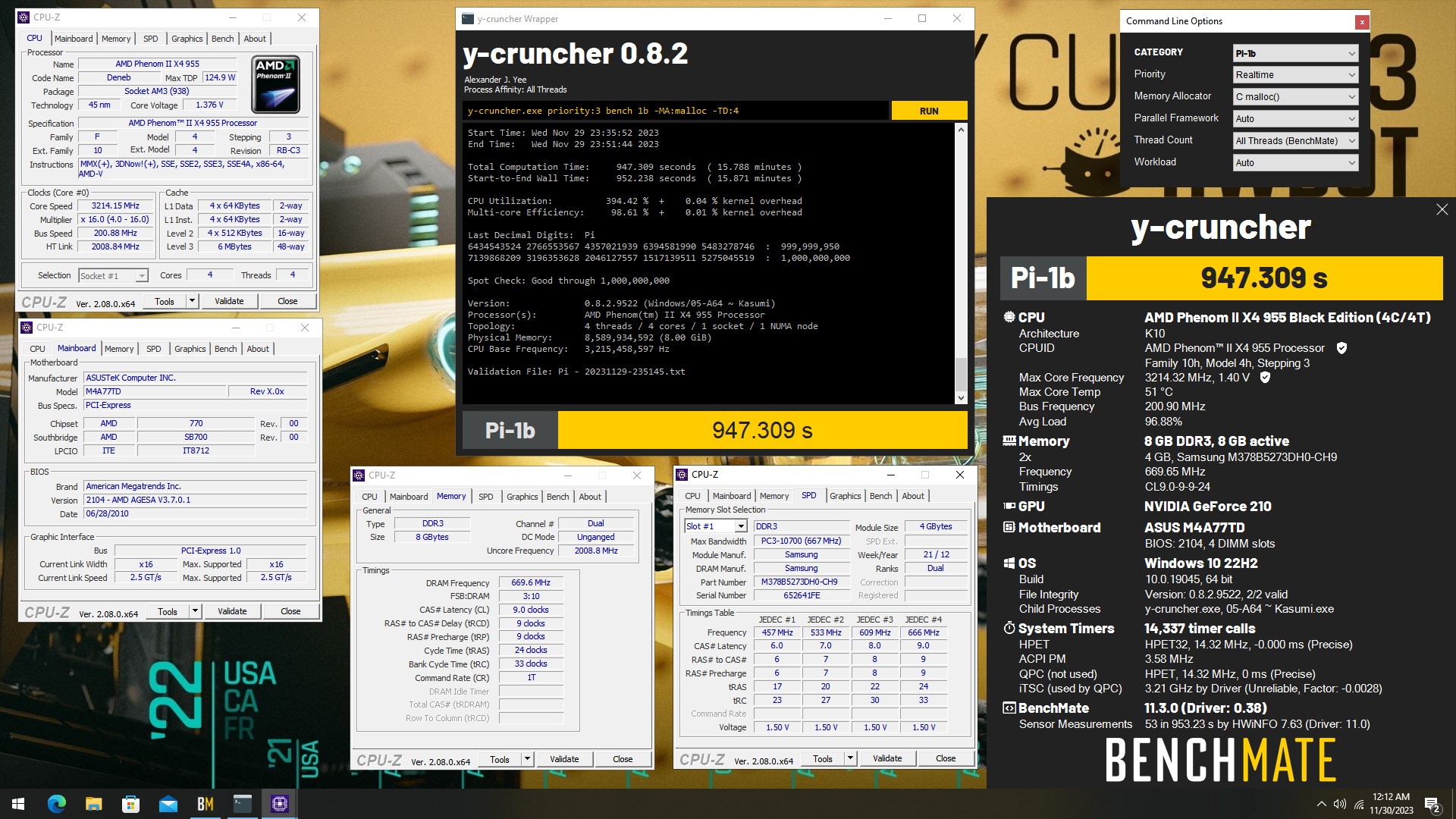Click the Memory icon in BenchMate panel
This screenshot has height=819, width=1456.
pyautogui.click(x=1009, y=441)
